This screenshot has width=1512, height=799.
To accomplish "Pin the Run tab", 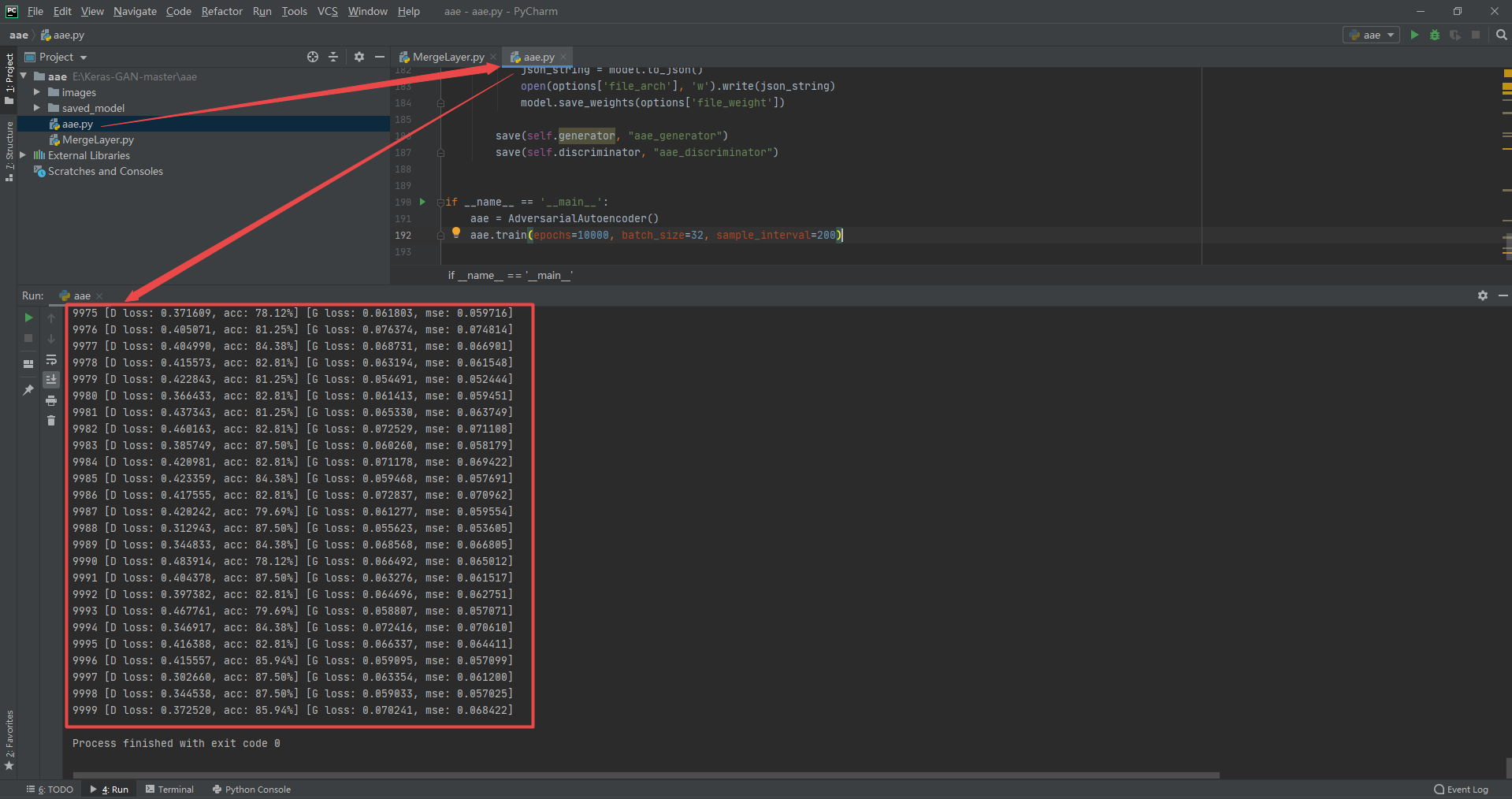I will click(28, 389).
